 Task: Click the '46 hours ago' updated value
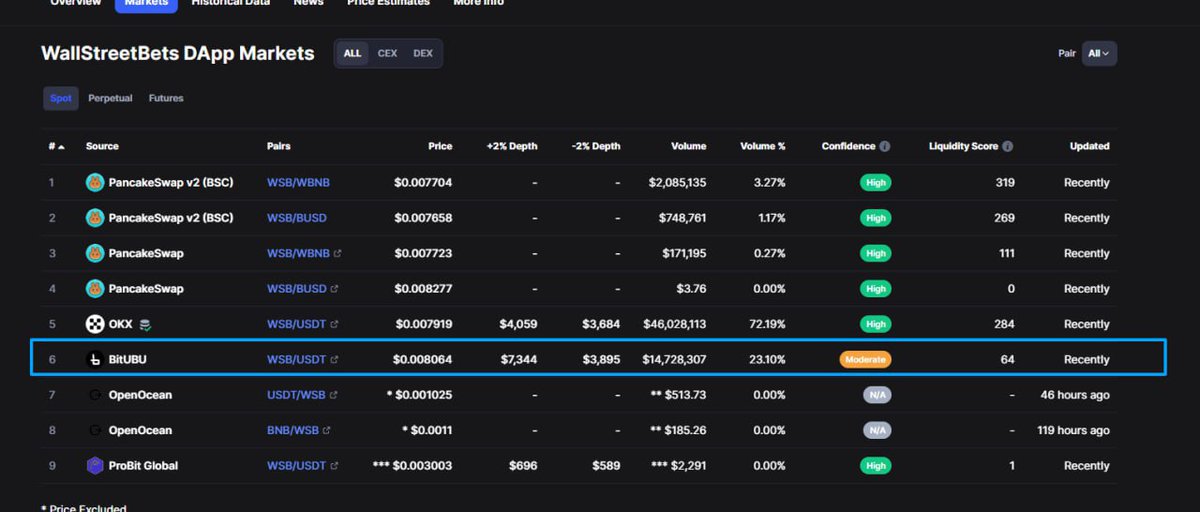point(1073,395)
